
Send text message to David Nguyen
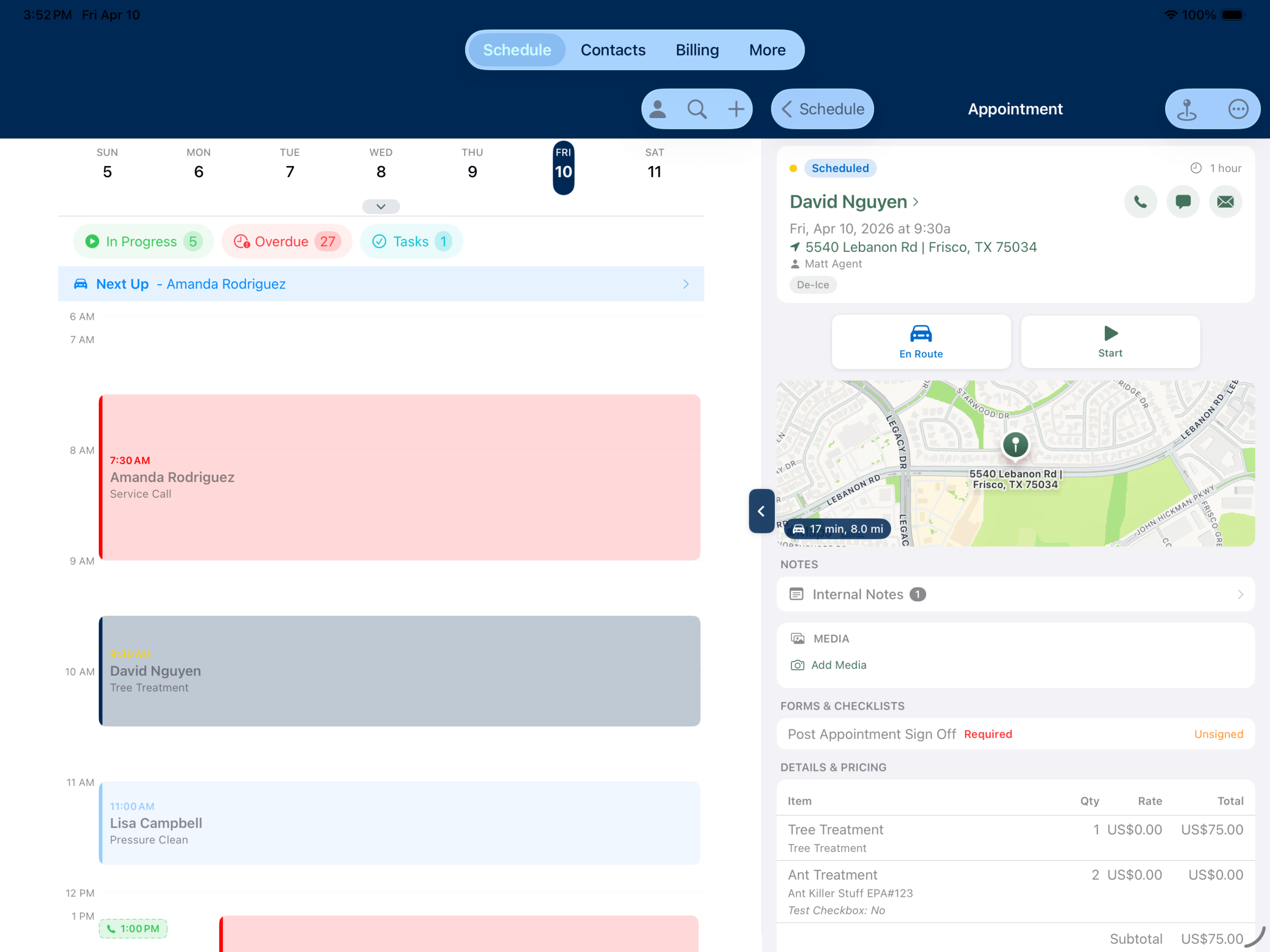pyautogui.click(x=1183, y=201)
